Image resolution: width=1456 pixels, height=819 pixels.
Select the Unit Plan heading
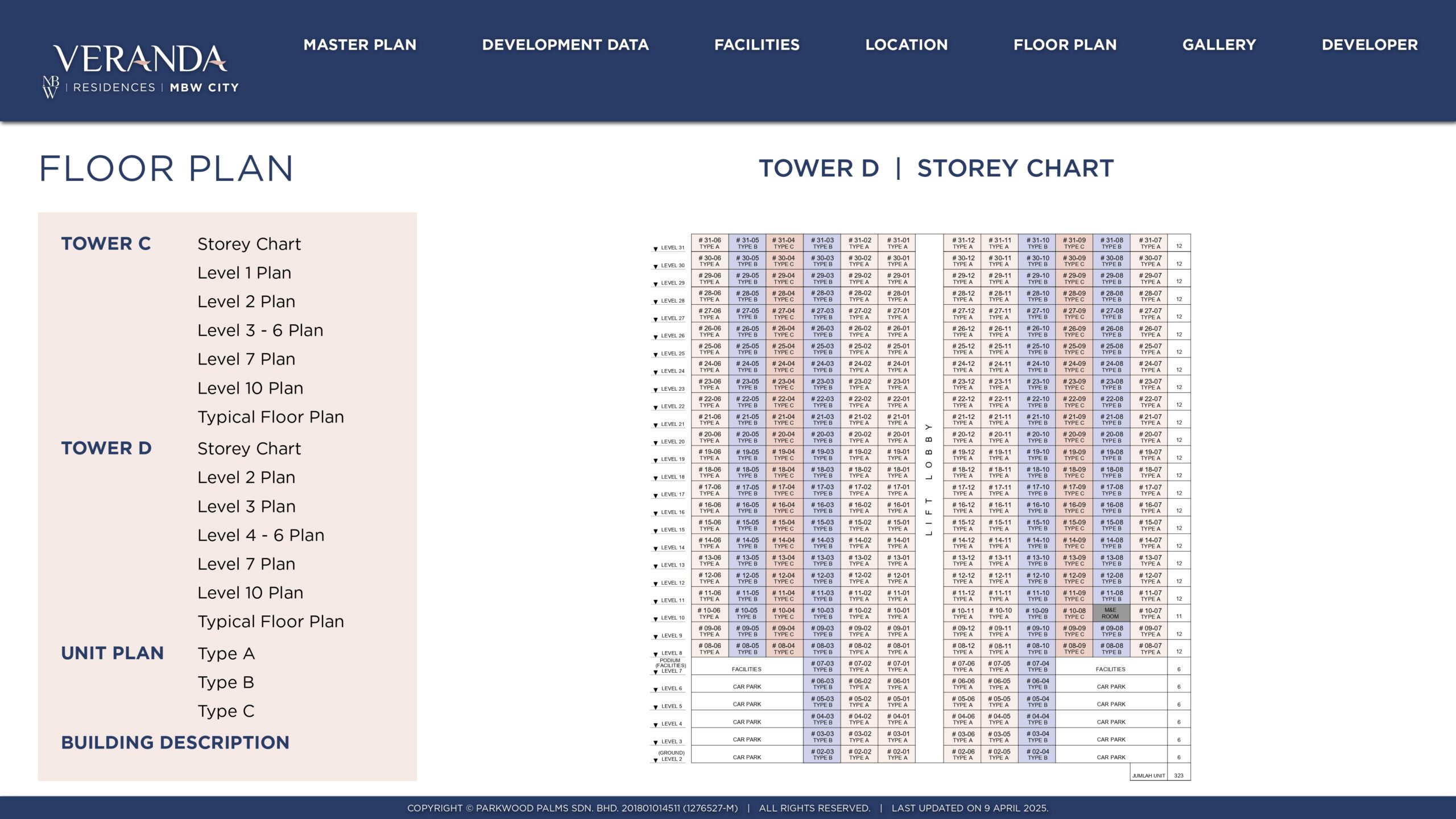[x=112, y=653]
